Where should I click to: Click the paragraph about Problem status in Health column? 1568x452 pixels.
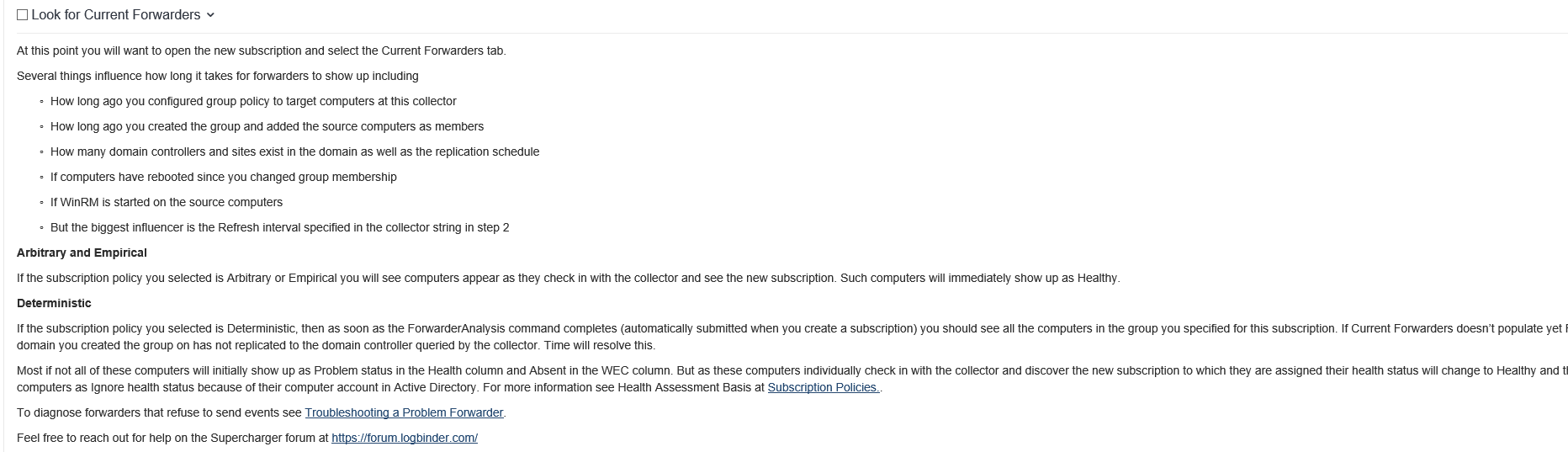click(x=792, y=380)
